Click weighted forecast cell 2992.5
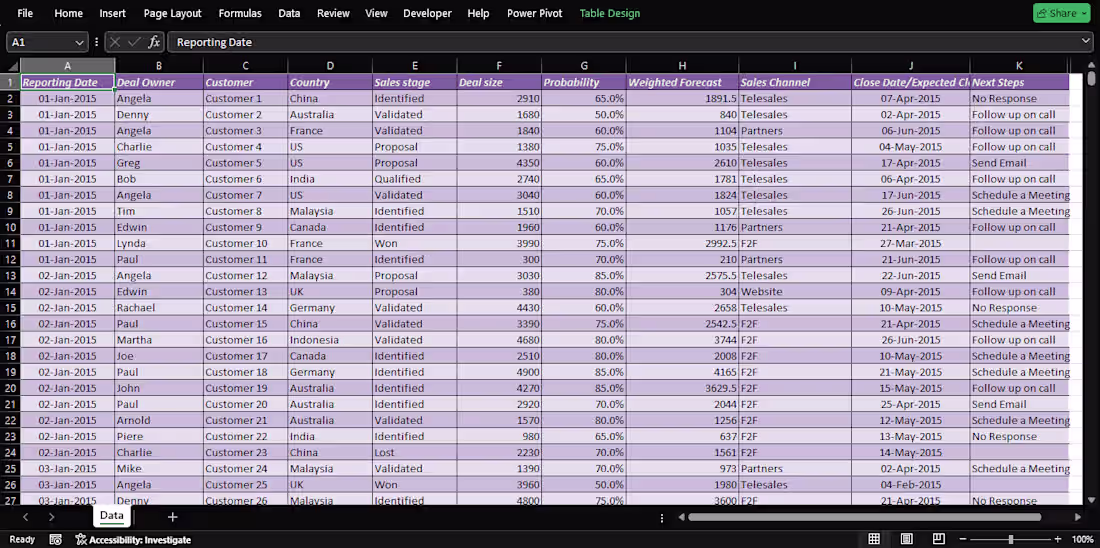This screenshot has height=548, width=1100. pyautogui.click(x=682, y=243)
